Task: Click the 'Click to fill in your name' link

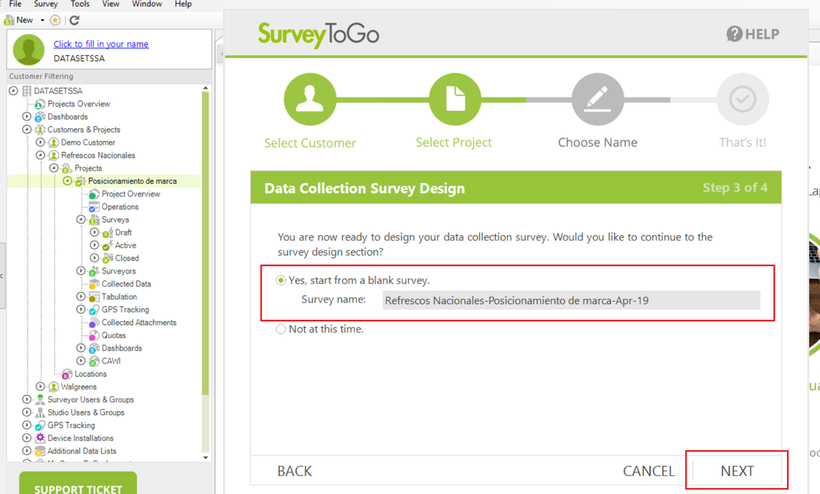Action: [101, 44]
